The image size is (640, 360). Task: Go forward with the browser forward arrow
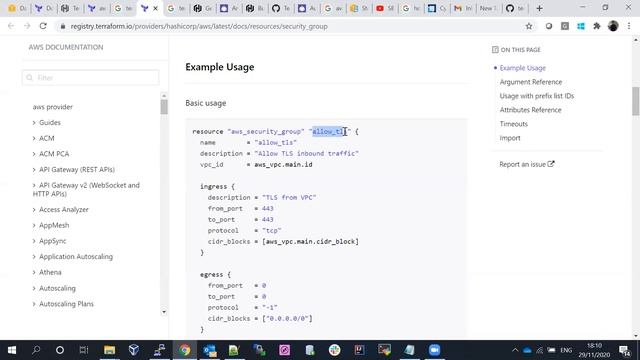point(27,26)
